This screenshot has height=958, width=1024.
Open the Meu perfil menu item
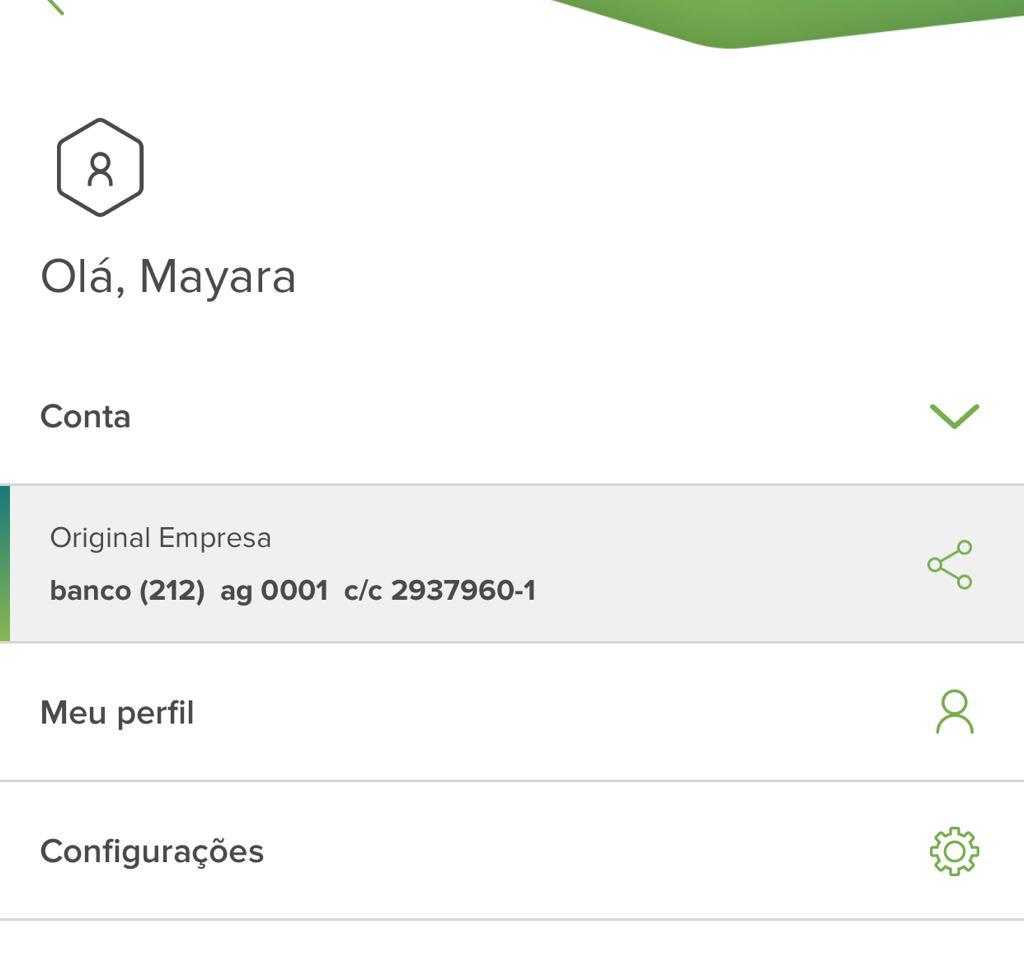(x=117, y=713)
